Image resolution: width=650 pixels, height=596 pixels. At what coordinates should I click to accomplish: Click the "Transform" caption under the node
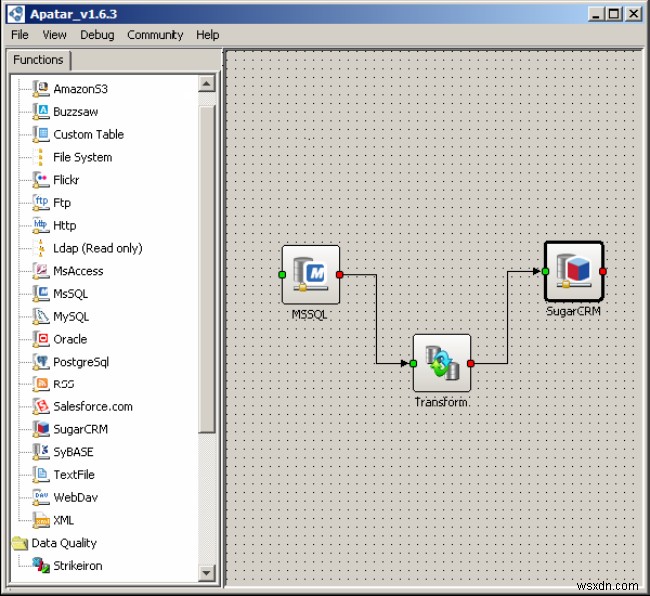pos(442,402)
